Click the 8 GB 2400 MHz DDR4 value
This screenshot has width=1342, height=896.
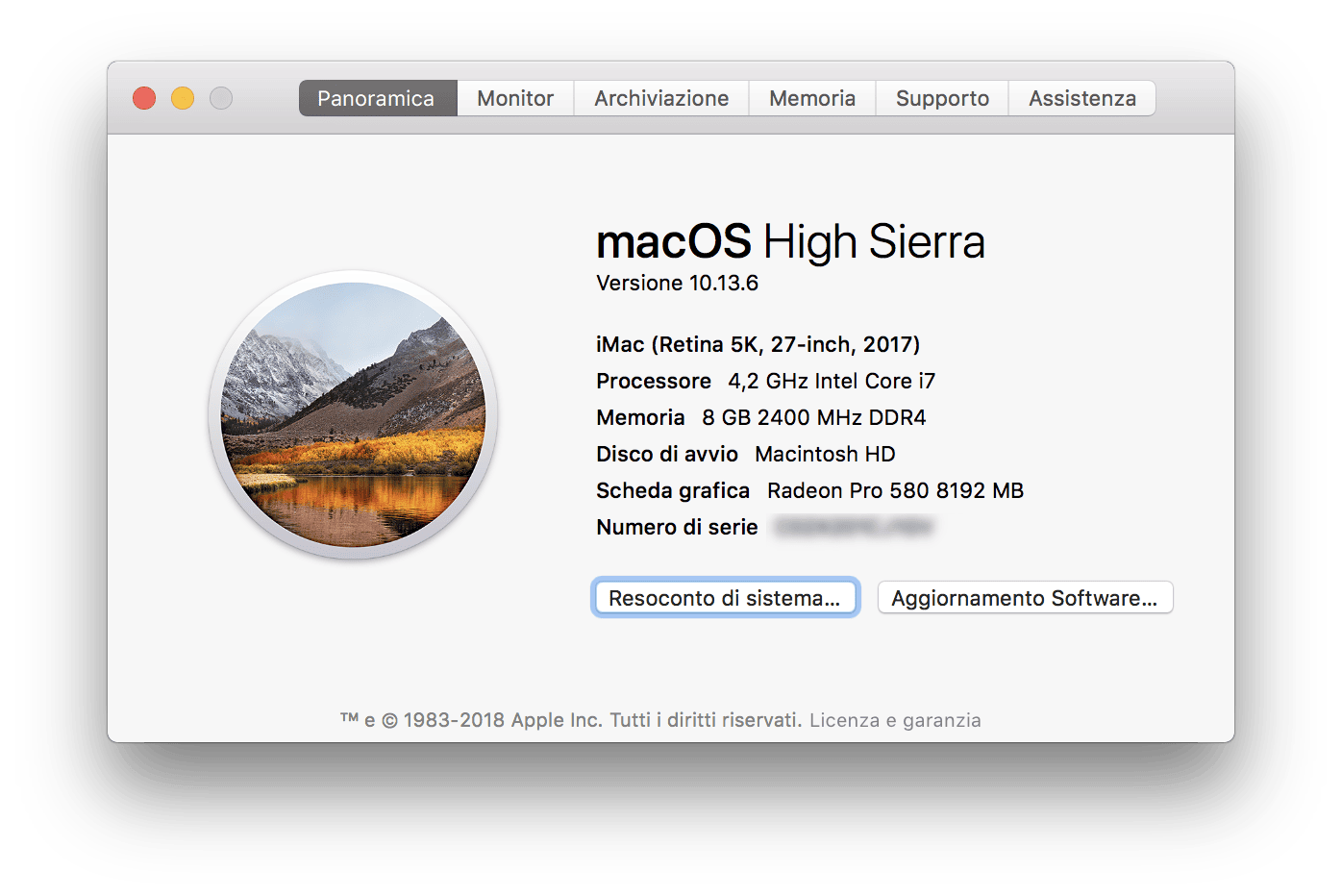tap(814, 417)
